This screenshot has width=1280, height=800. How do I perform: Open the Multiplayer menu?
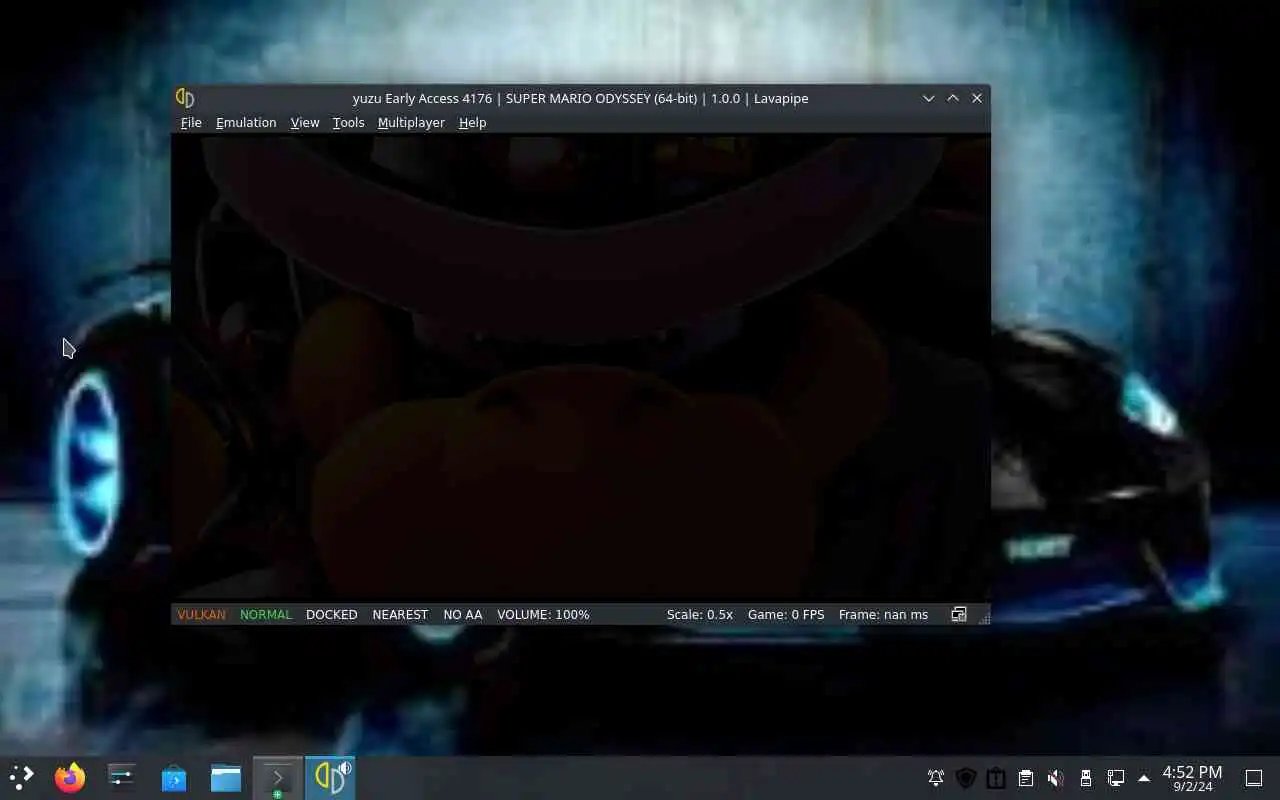411,122
